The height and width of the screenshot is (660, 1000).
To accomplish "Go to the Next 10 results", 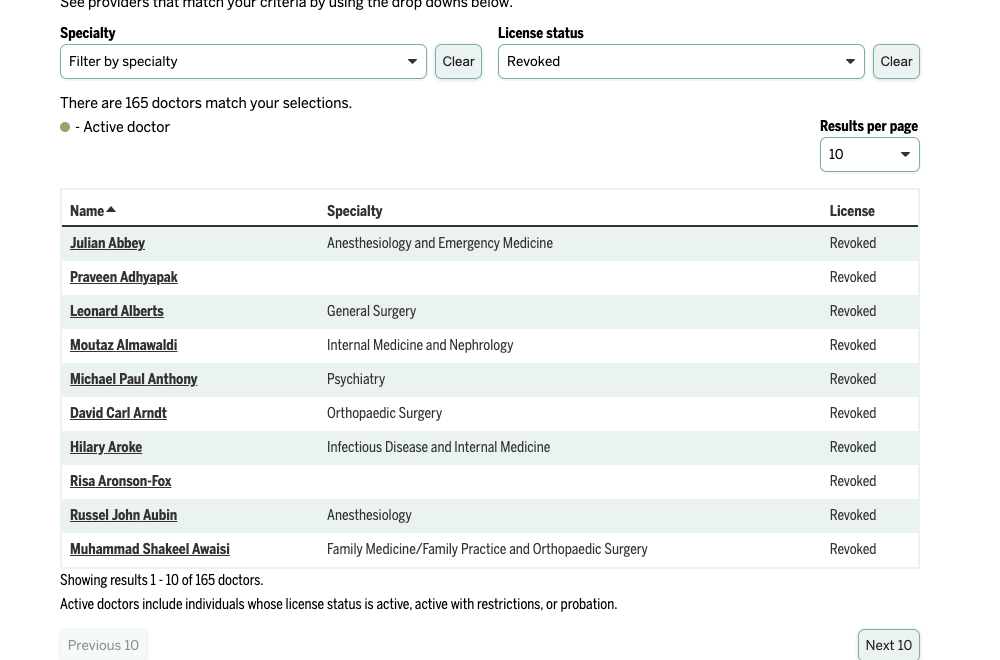I will point(888,645).
